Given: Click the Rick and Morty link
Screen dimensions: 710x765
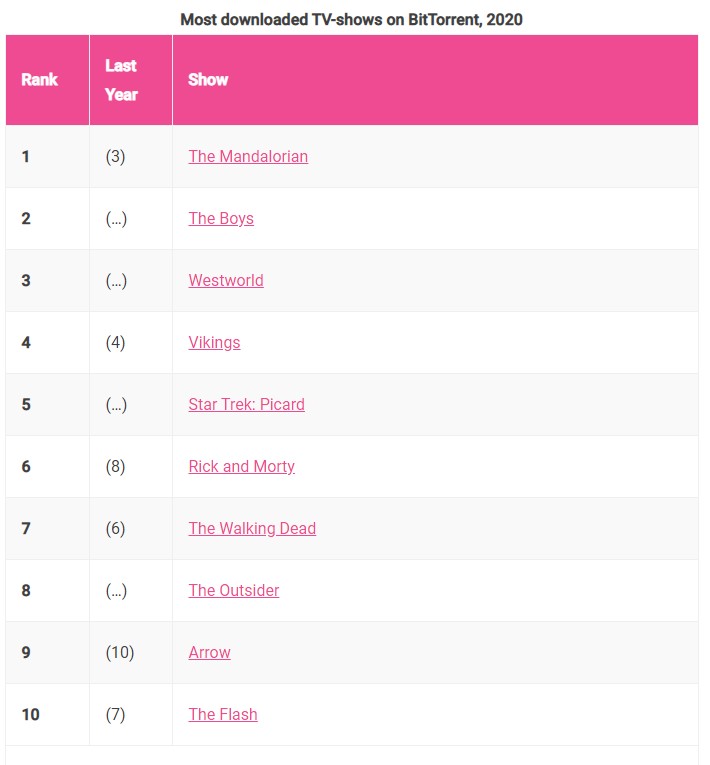Looking at the screenshot, I should (x=241, y=466).
